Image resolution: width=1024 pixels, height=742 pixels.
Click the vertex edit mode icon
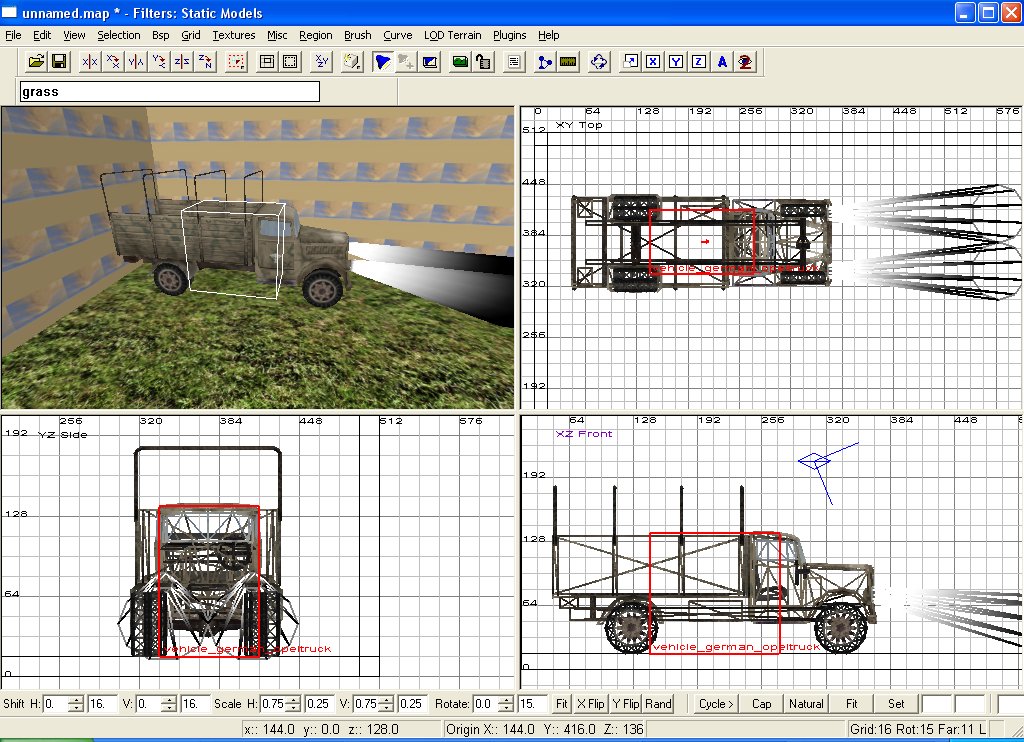tap(544, 62)
